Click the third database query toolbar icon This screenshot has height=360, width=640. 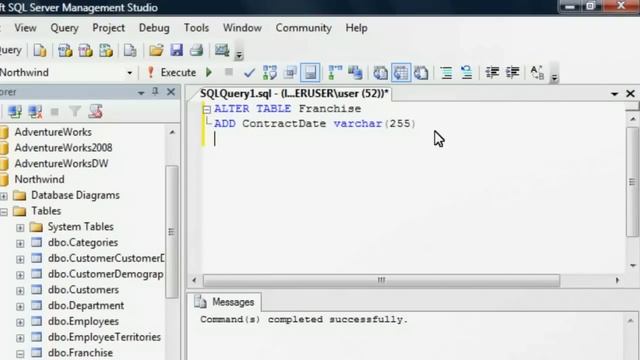click(x=106, y=50)
